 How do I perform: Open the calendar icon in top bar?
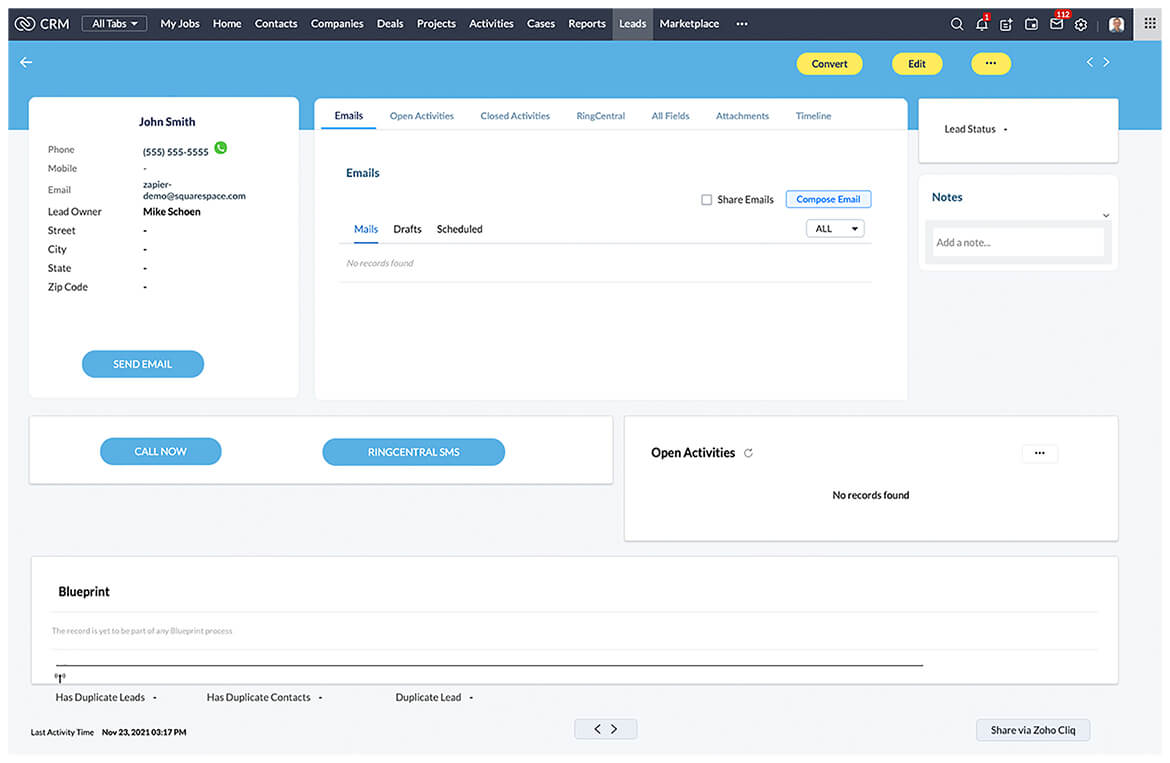click(x=1031, y=24)
